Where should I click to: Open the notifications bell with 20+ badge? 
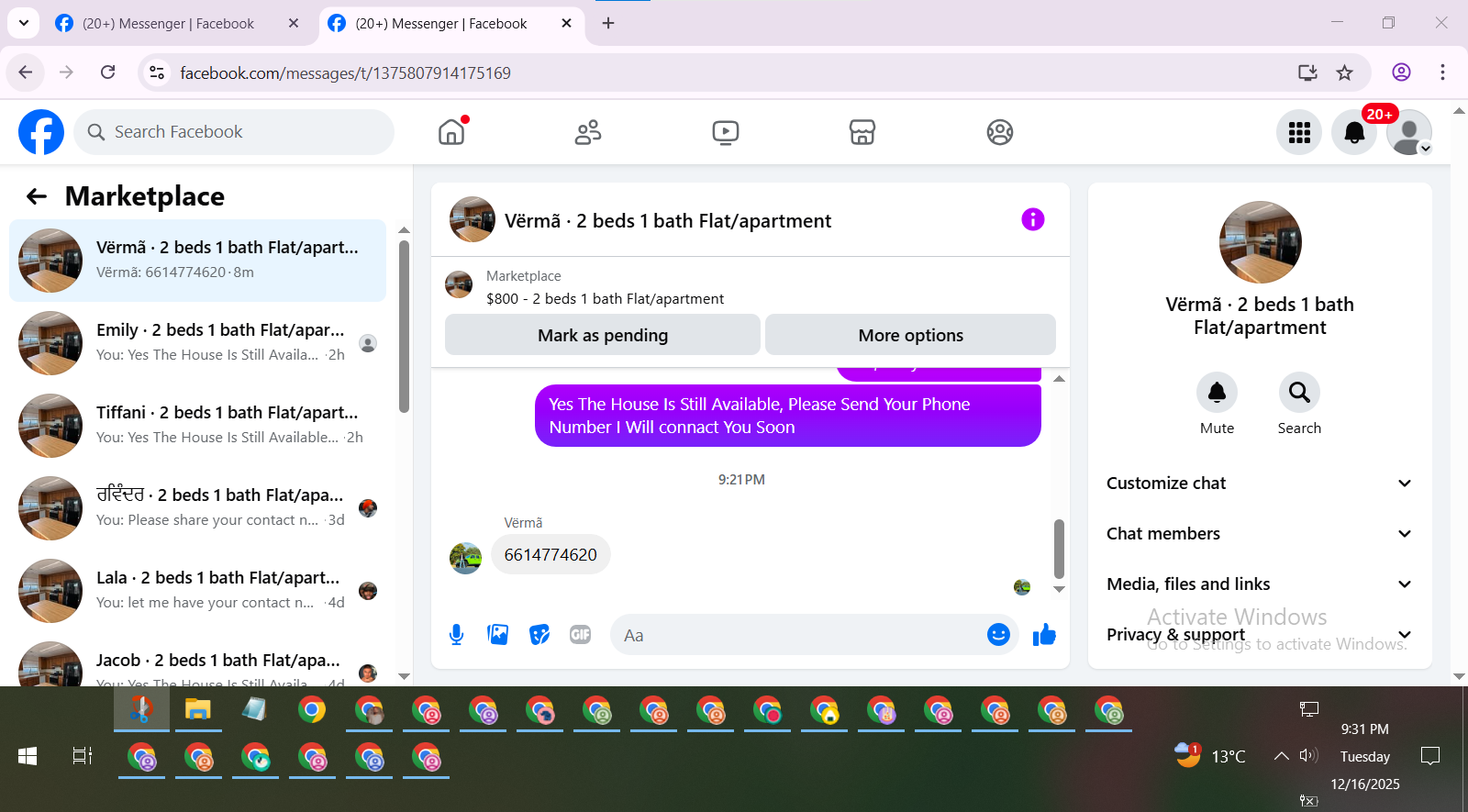(1354, 132)
